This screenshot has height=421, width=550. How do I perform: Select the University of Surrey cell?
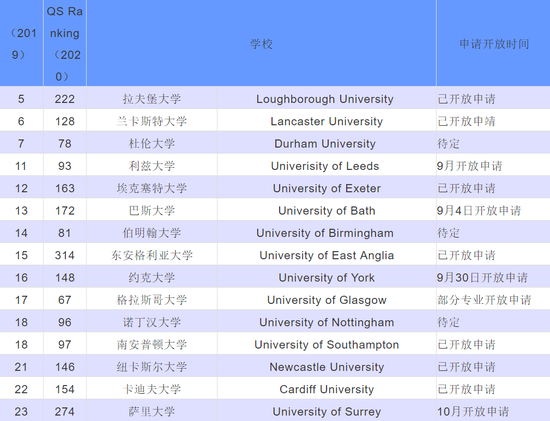tap(326, 411)
